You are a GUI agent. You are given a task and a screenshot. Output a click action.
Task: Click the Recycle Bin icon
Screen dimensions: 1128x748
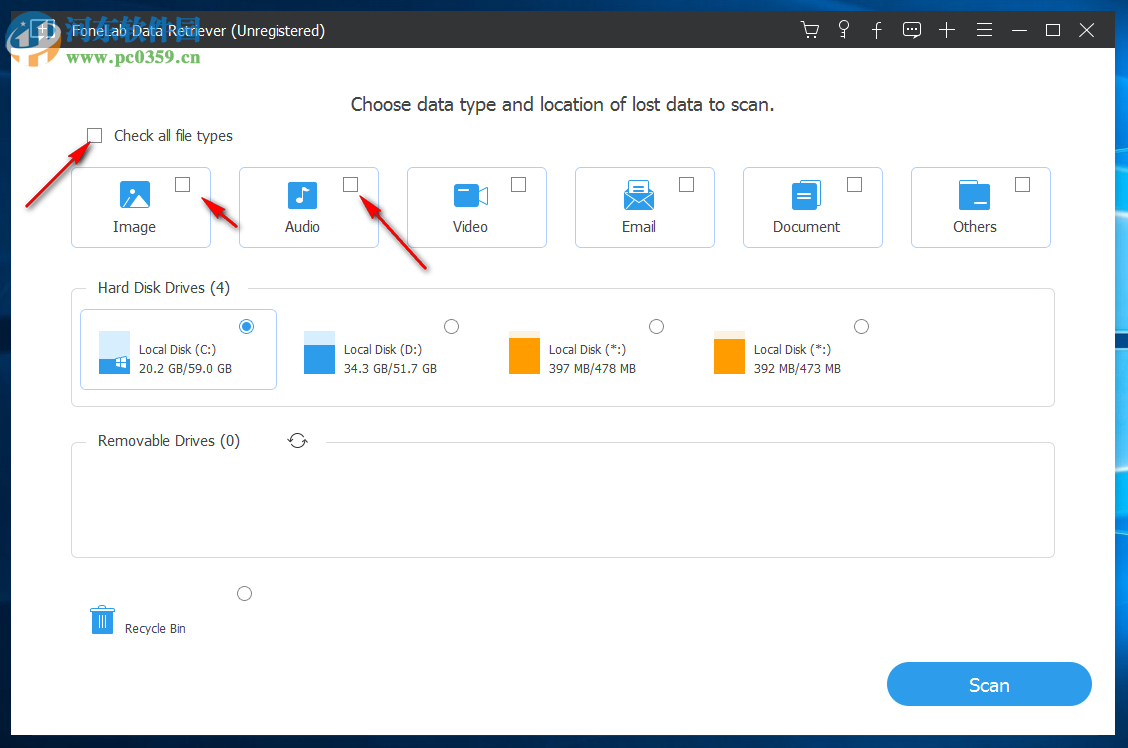click(101, 620)
